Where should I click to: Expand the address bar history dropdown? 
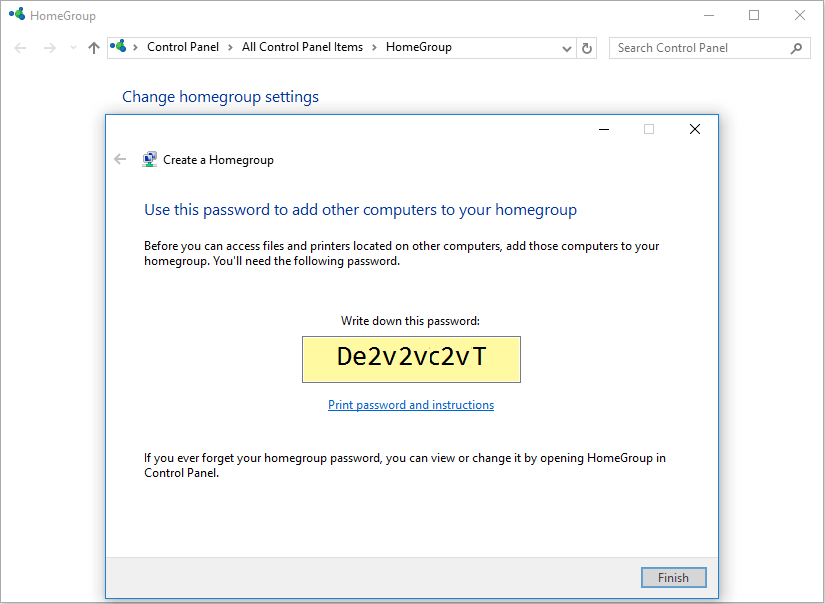point(567,48)
